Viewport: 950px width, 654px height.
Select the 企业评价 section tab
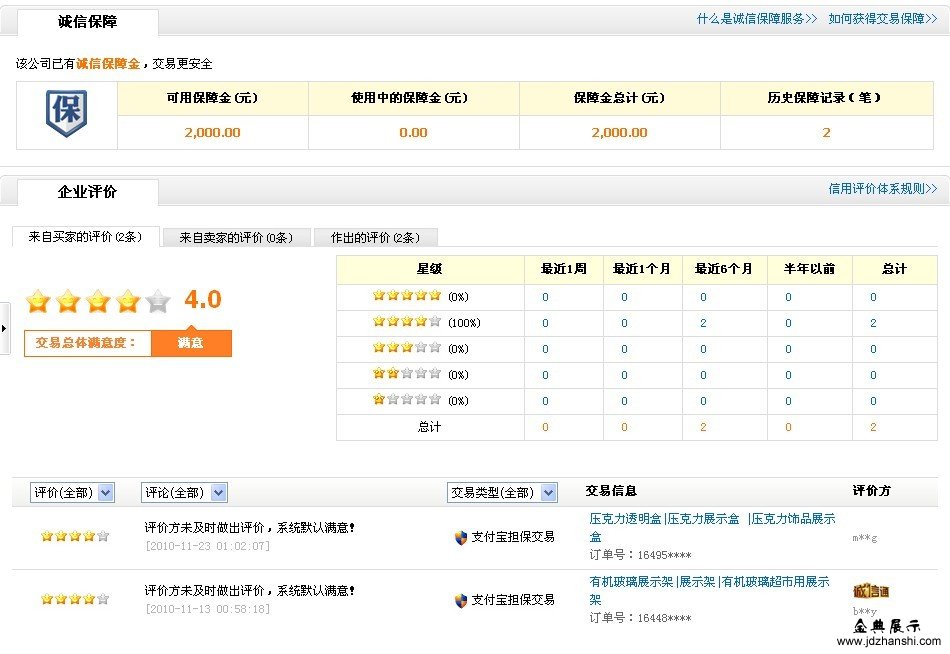88,192
